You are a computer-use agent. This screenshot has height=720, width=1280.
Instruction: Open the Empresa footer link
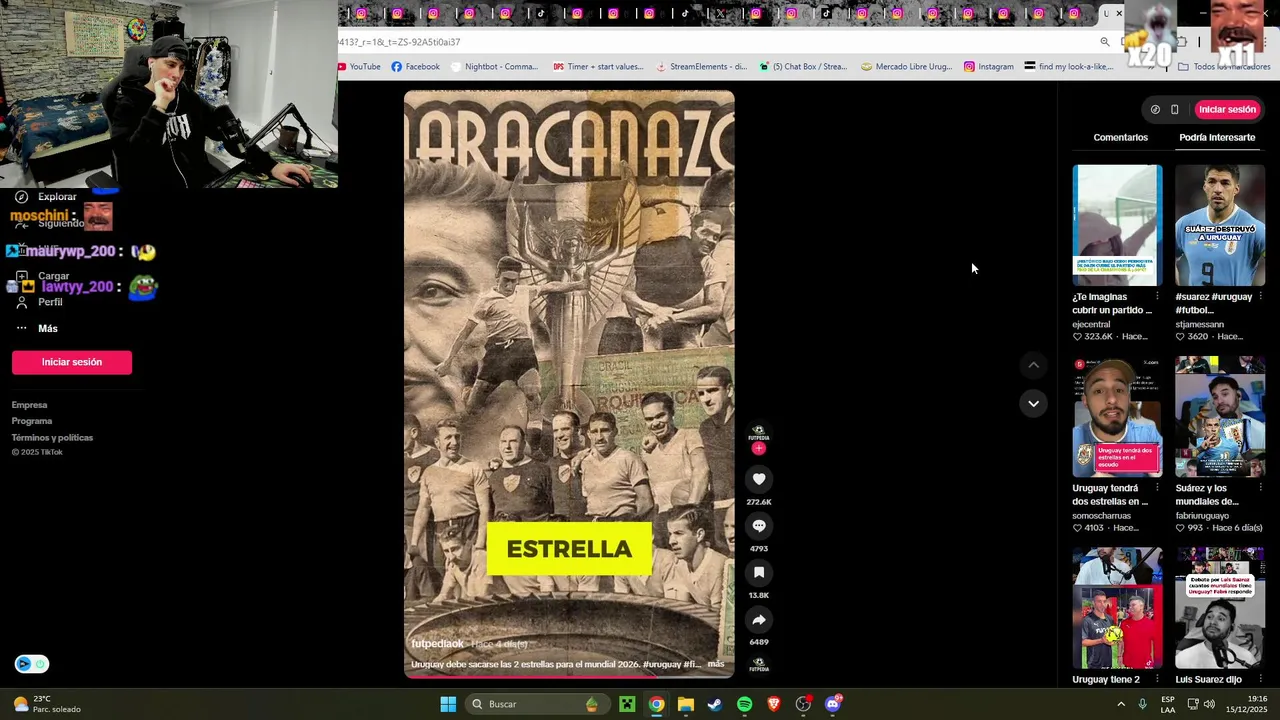coord(29,405)
